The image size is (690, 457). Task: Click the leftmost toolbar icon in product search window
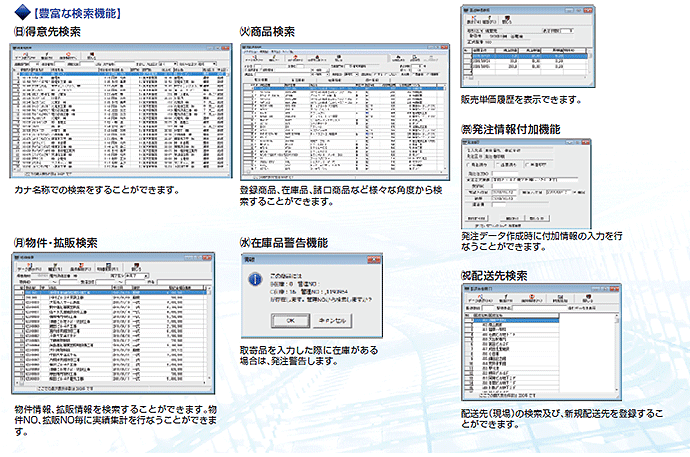[254, 57]
